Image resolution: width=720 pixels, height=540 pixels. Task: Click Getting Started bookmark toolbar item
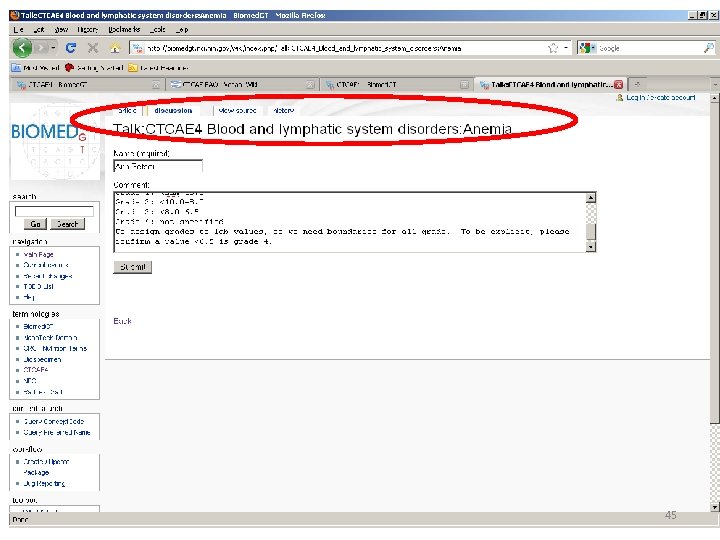click(94, 68)
